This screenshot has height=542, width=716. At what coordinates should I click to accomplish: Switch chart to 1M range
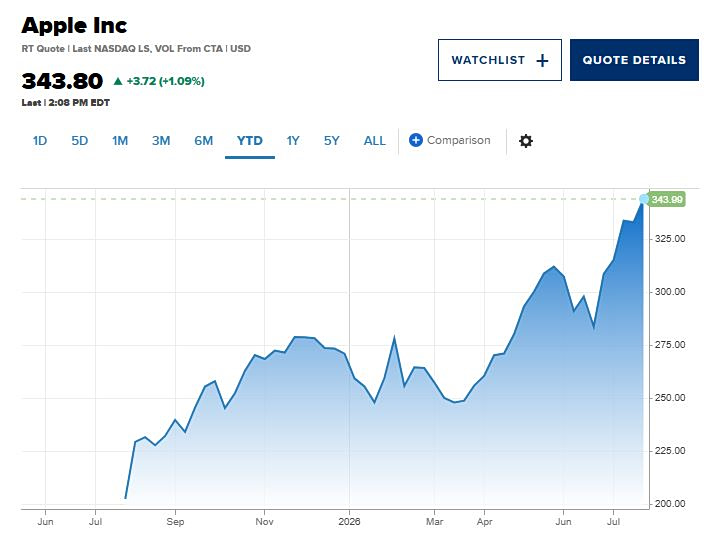pos(120,141)
